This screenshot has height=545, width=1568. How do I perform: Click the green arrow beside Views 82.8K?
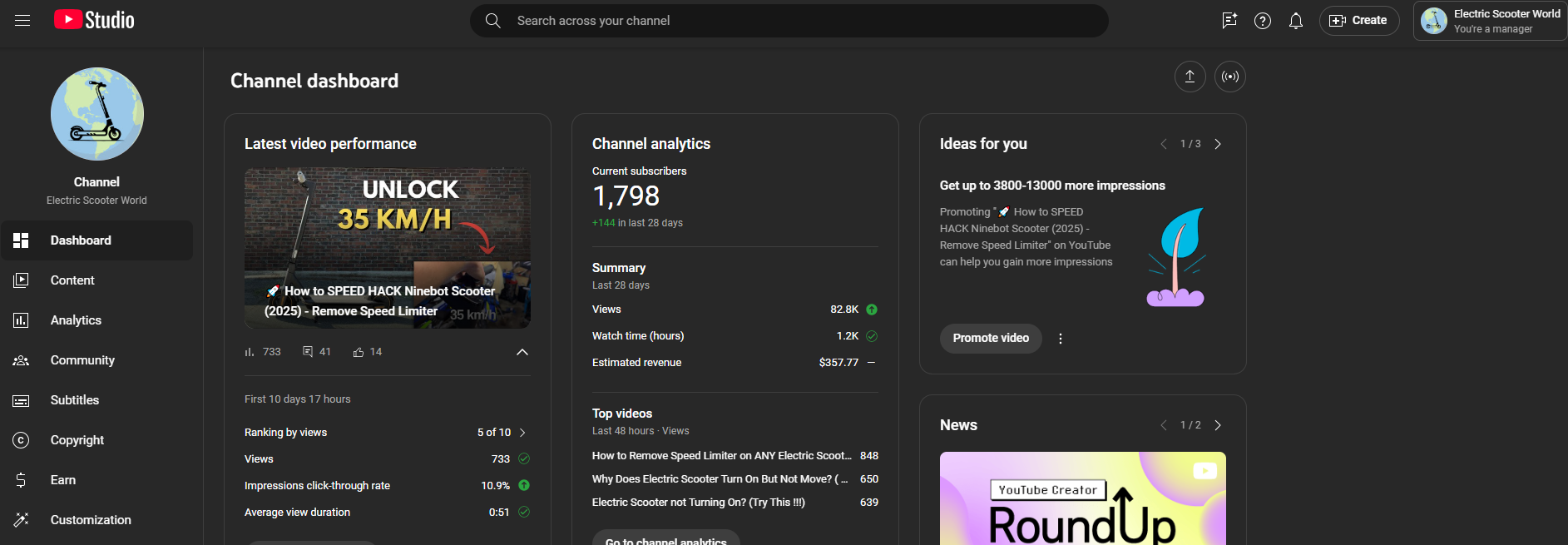[x=872, y=310]
